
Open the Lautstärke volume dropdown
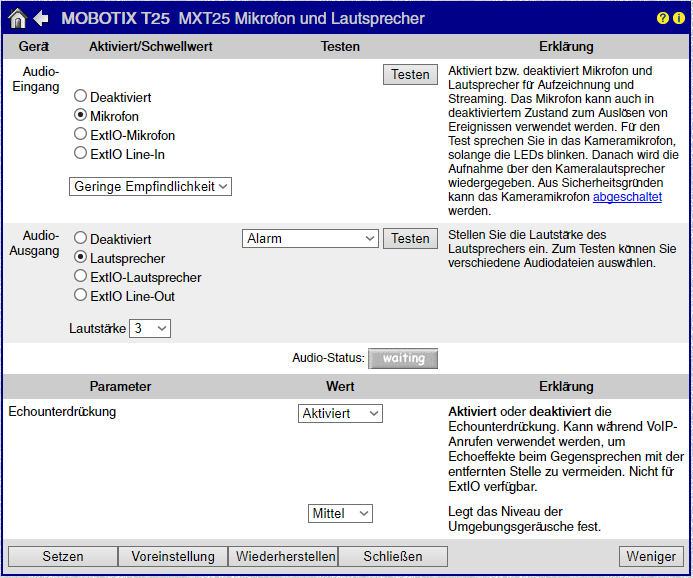[x=150, y=329]
